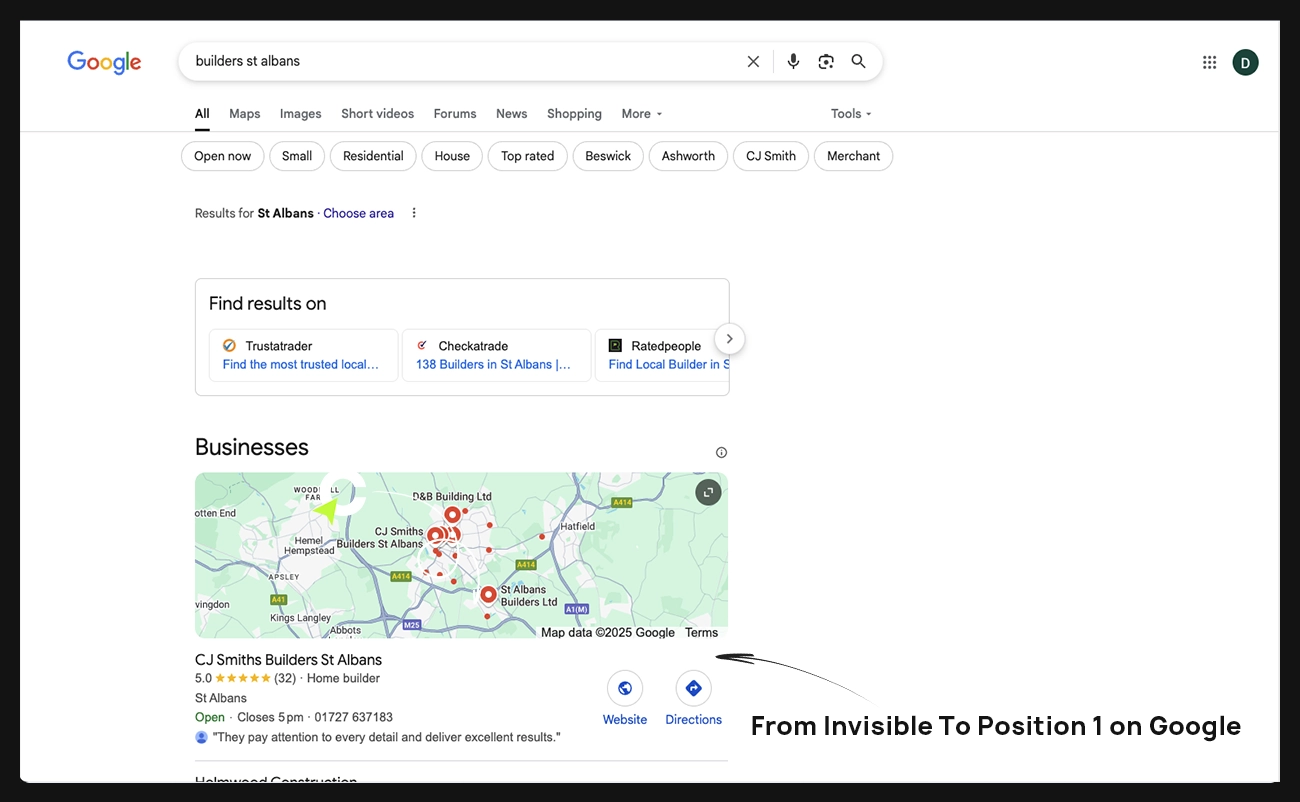The width and height of the screenshot is (1300, 802).
Task: Open the account profile avatar
Action: pyautogui.click(x=1245, y=62)
